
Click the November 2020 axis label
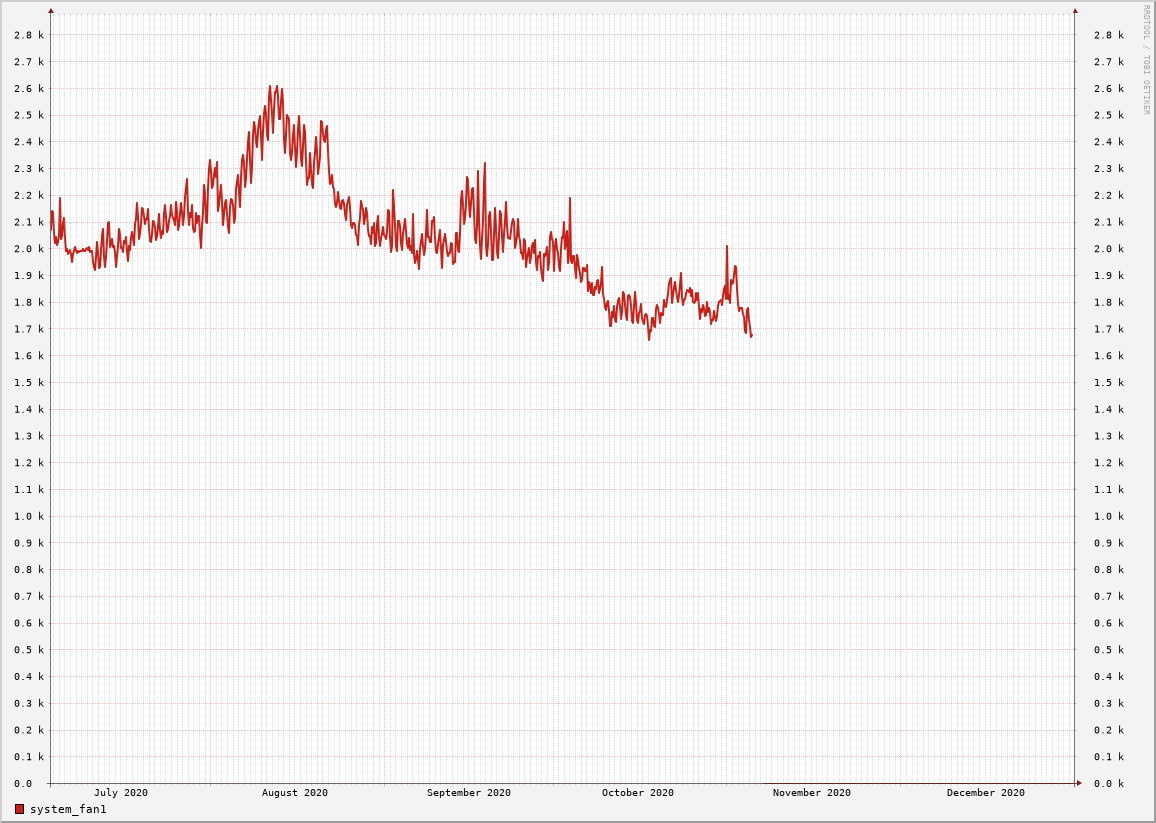(811, 793)
